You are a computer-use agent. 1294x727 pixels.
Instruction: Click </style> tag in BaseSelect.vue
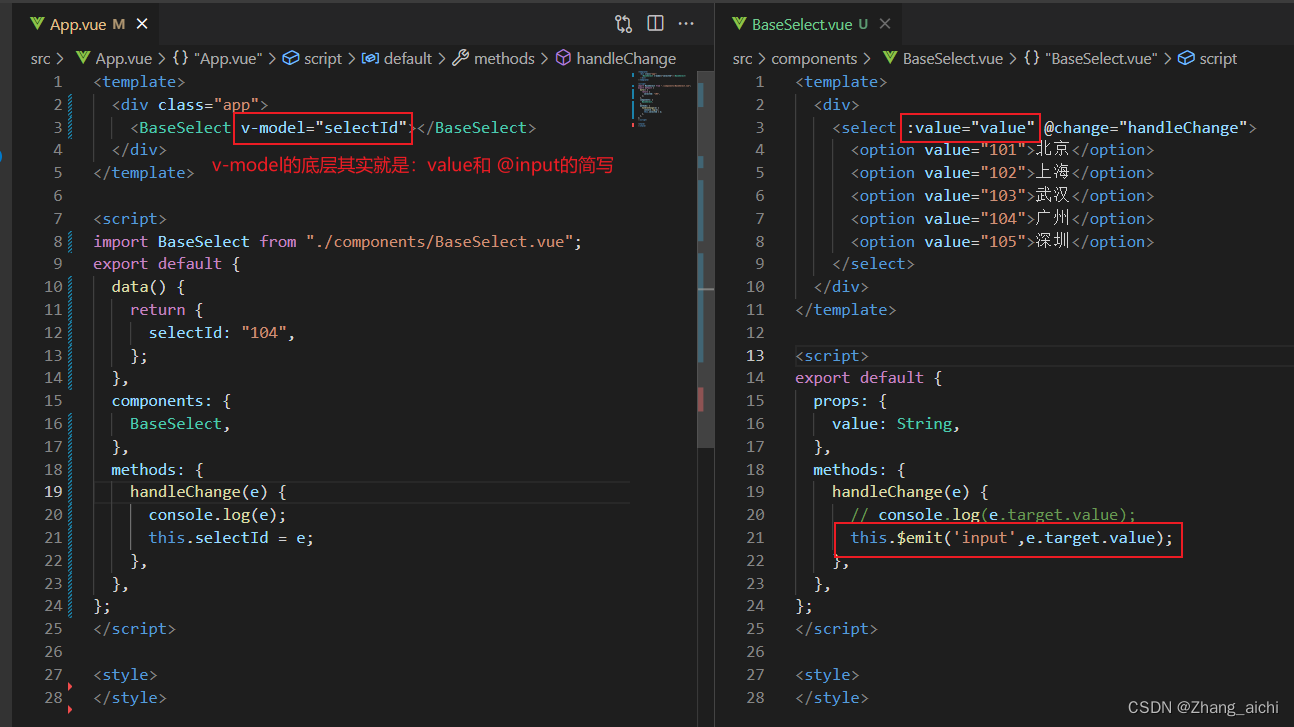832,698
